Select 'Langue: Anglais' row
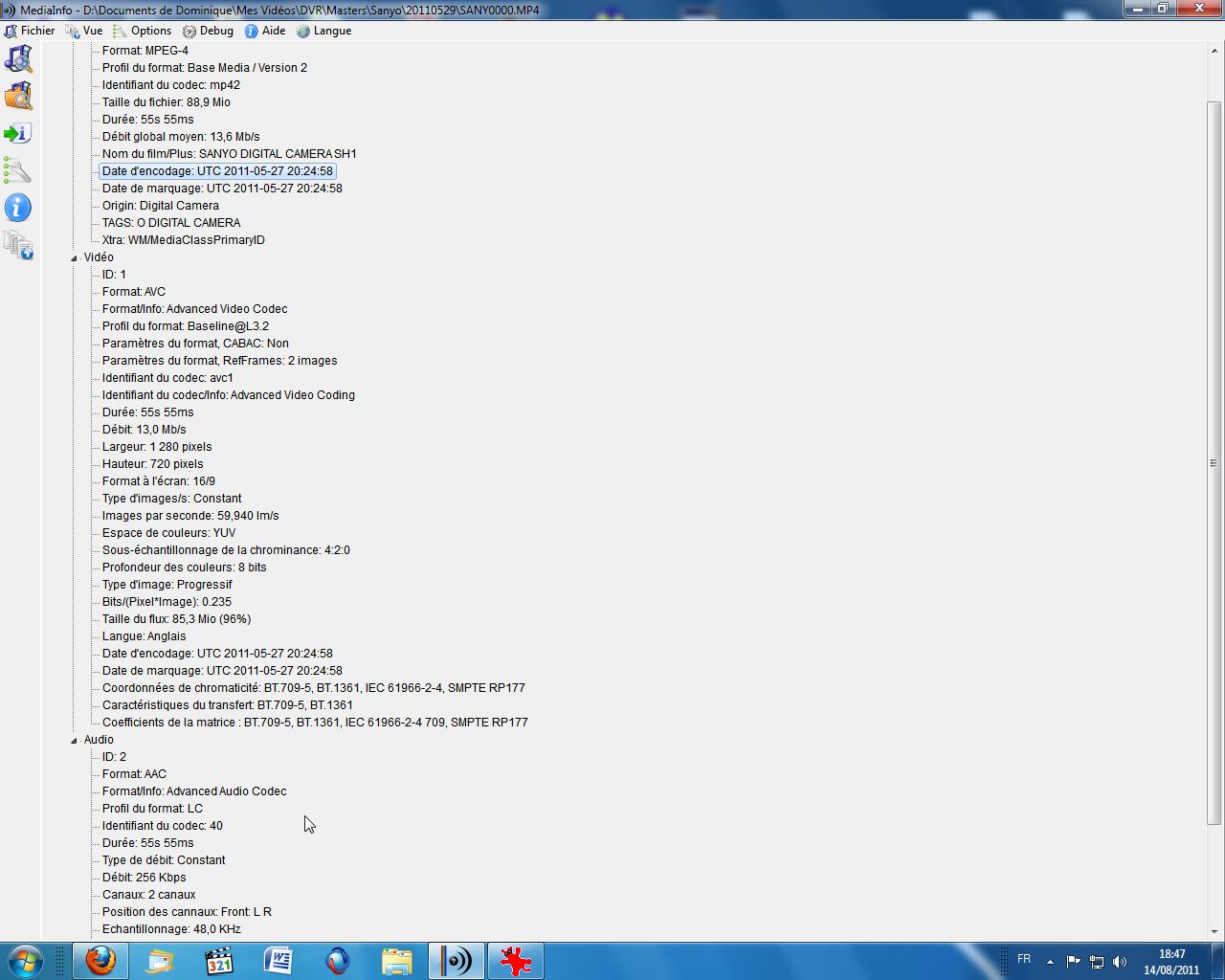 point(145,636)
